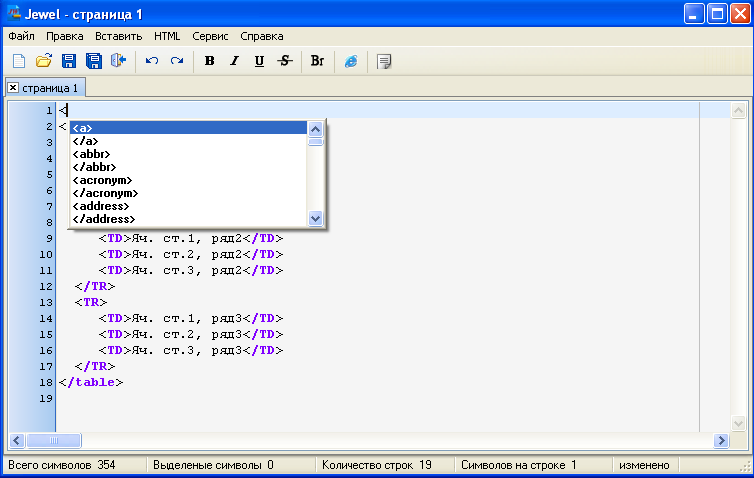Click the open folder icon
Image resolution: width=754 pixels, height=478 pixels.
click(x=44, y=61)
